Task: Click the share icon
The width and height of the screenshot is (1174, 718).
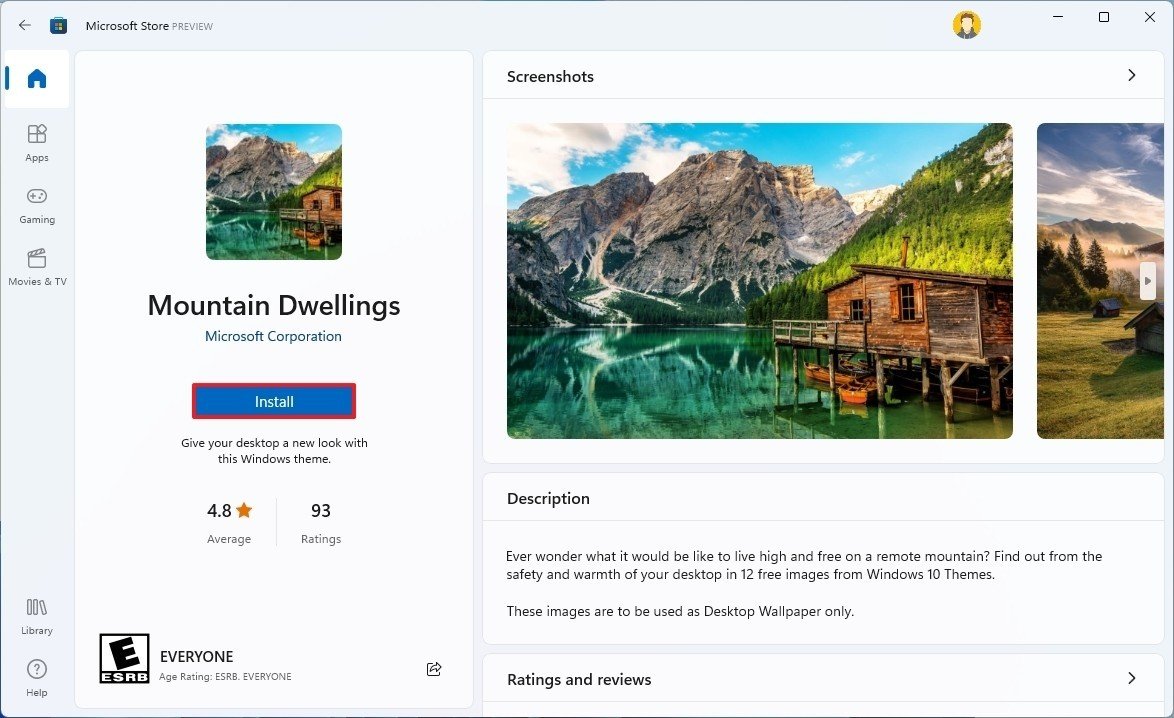Action: (434, 669)
